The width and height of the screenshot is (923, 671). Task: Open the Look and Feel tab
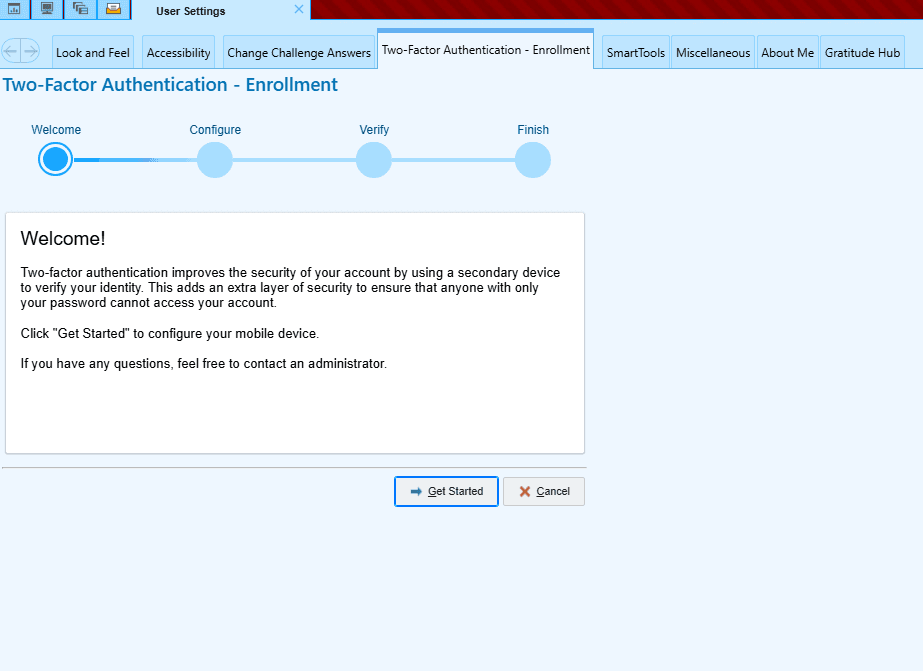click(x=93, y=53)
